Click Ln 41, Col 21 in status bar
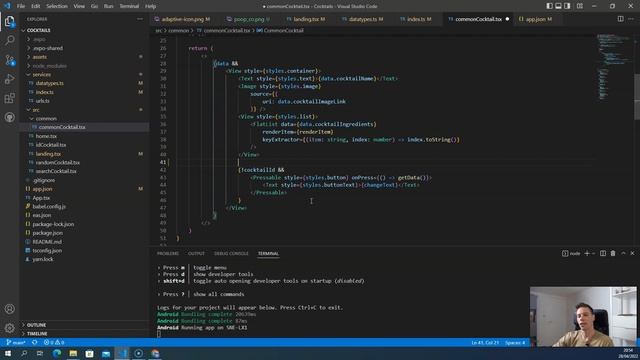640x360 pixels. point(485,342)
